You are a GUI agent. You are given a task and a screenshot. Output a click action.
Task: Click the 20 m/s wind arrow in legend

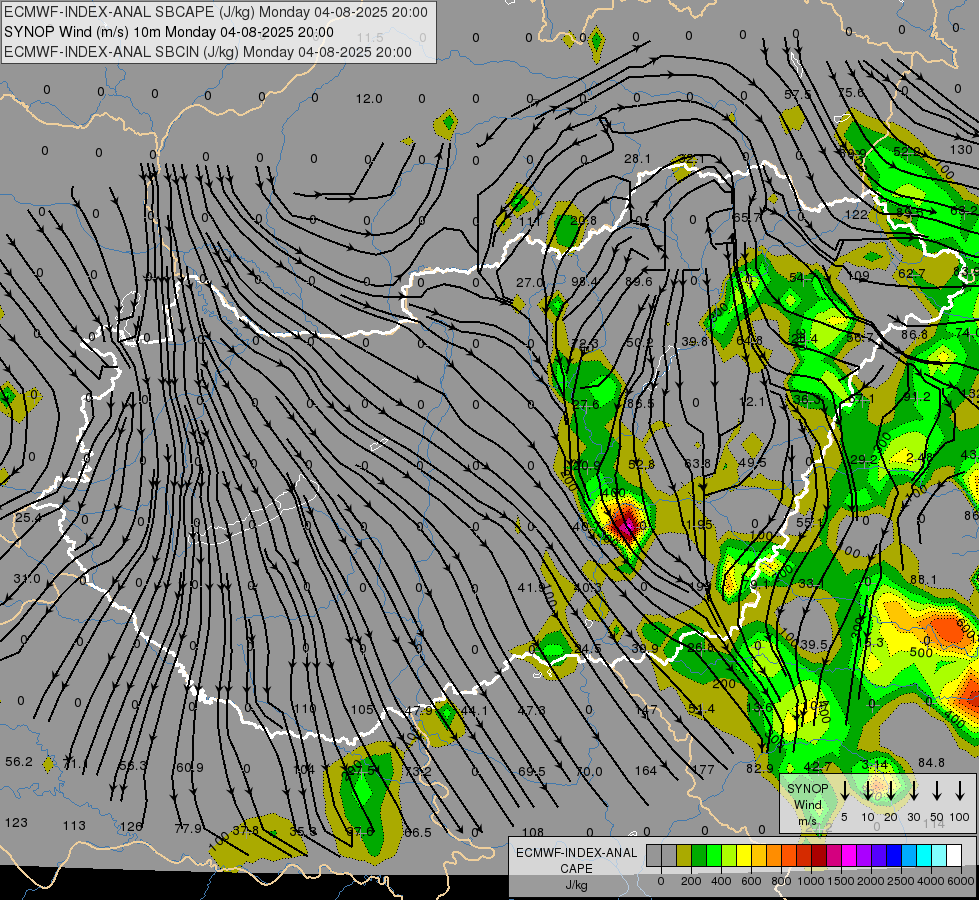click(891, 791)
